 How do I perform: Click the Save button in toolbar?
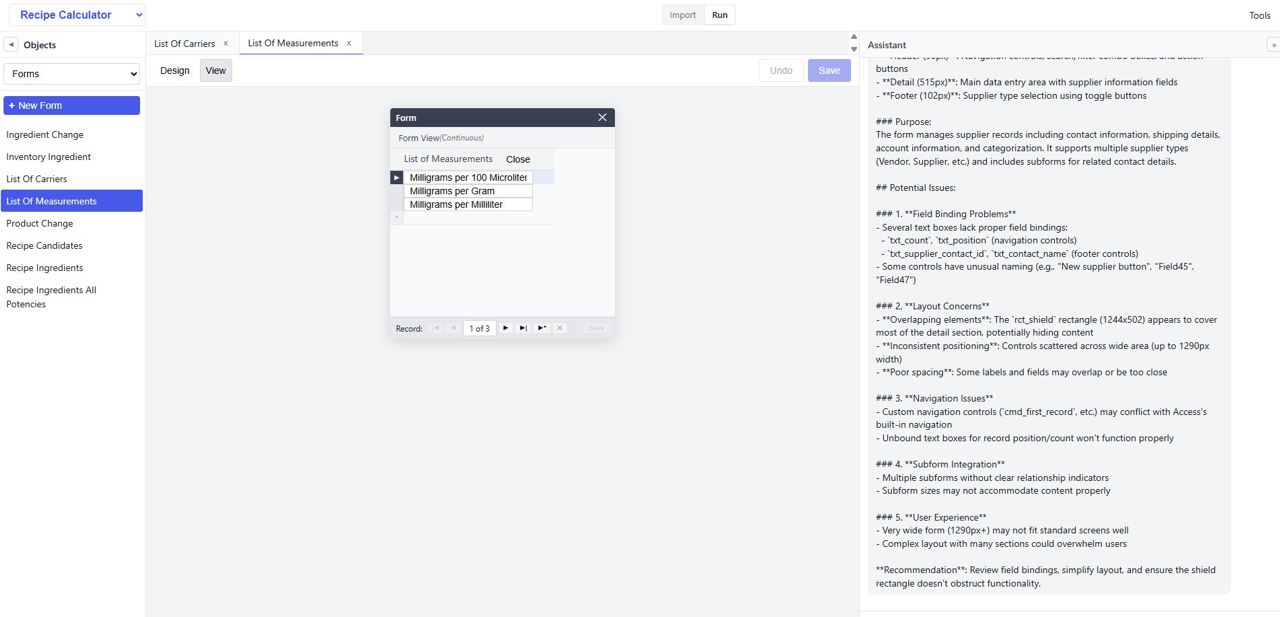(x=829, y=70)
